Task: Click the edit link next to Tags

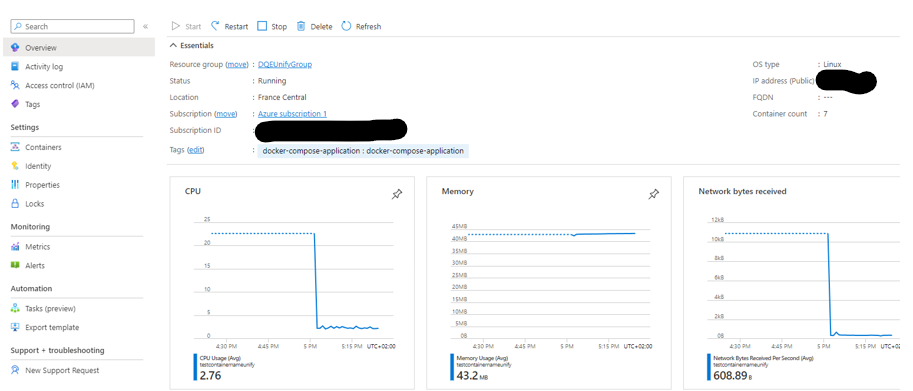Action: (x=196, y=150)
